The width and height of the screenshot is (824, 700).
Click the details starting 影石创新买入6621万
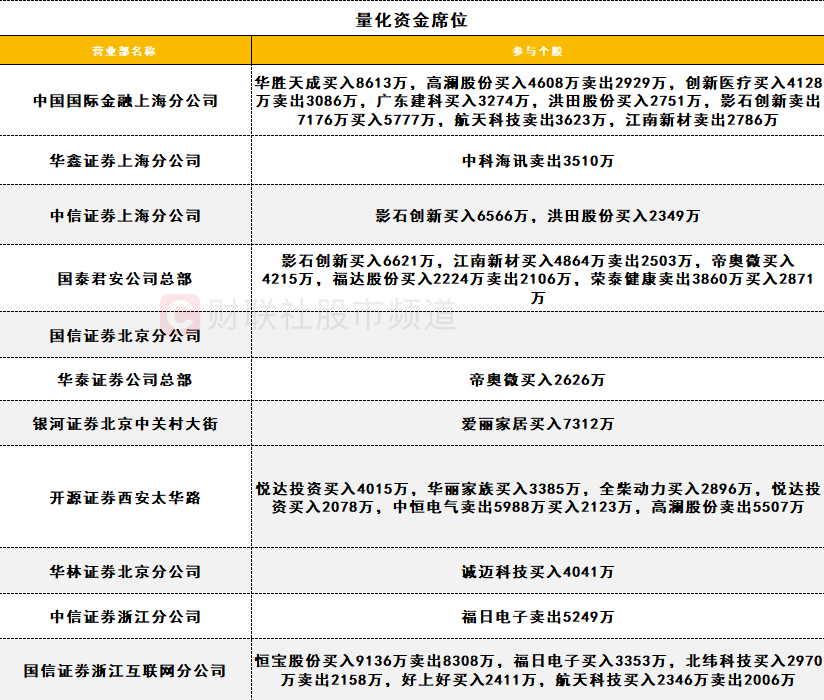[x=538, y=279]
